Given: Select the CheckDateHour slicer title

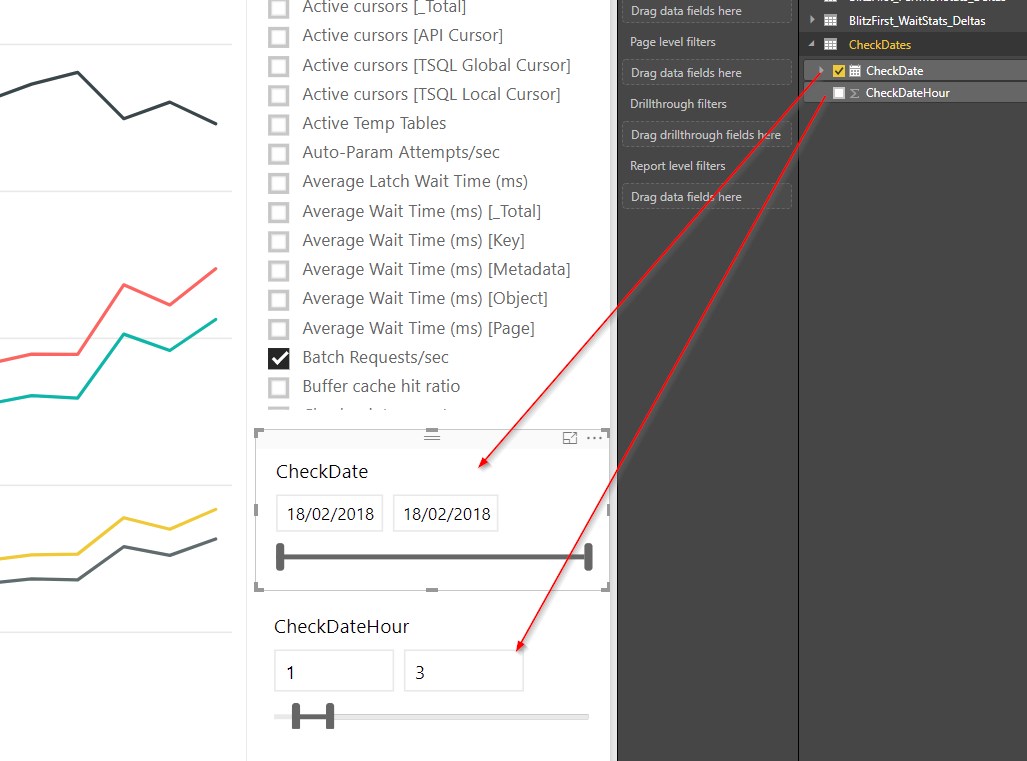Looking at the screenshot, I should click(x=341, y=627).
